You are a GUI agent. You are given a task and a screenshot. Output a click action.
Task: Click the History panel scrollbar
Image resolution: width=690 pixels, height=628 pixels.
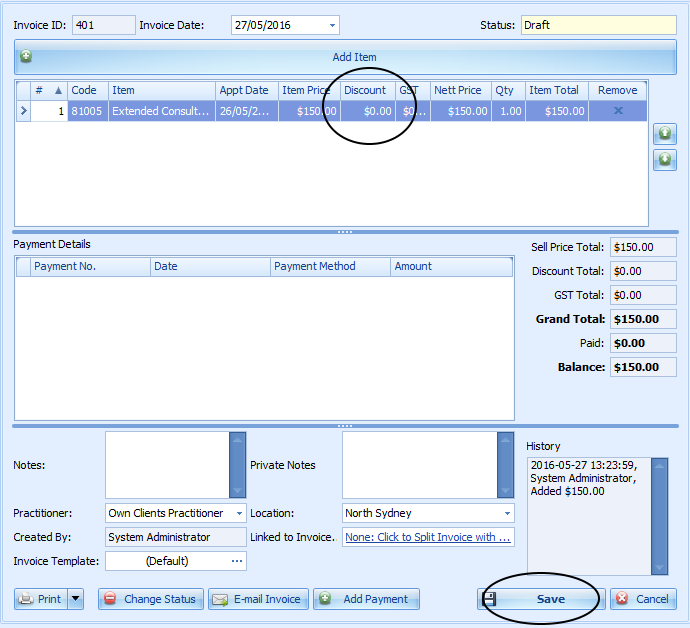(659, 516)
